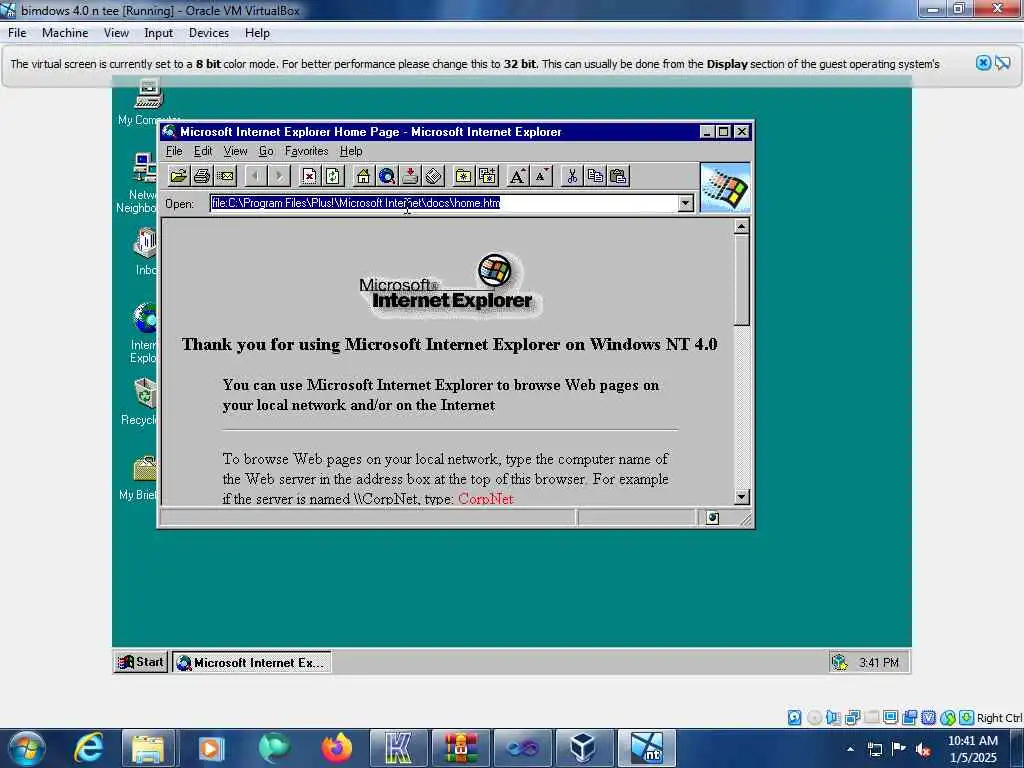Click the larger font A icon
This screenshot has height=768, width=1024.
[517, 176]
